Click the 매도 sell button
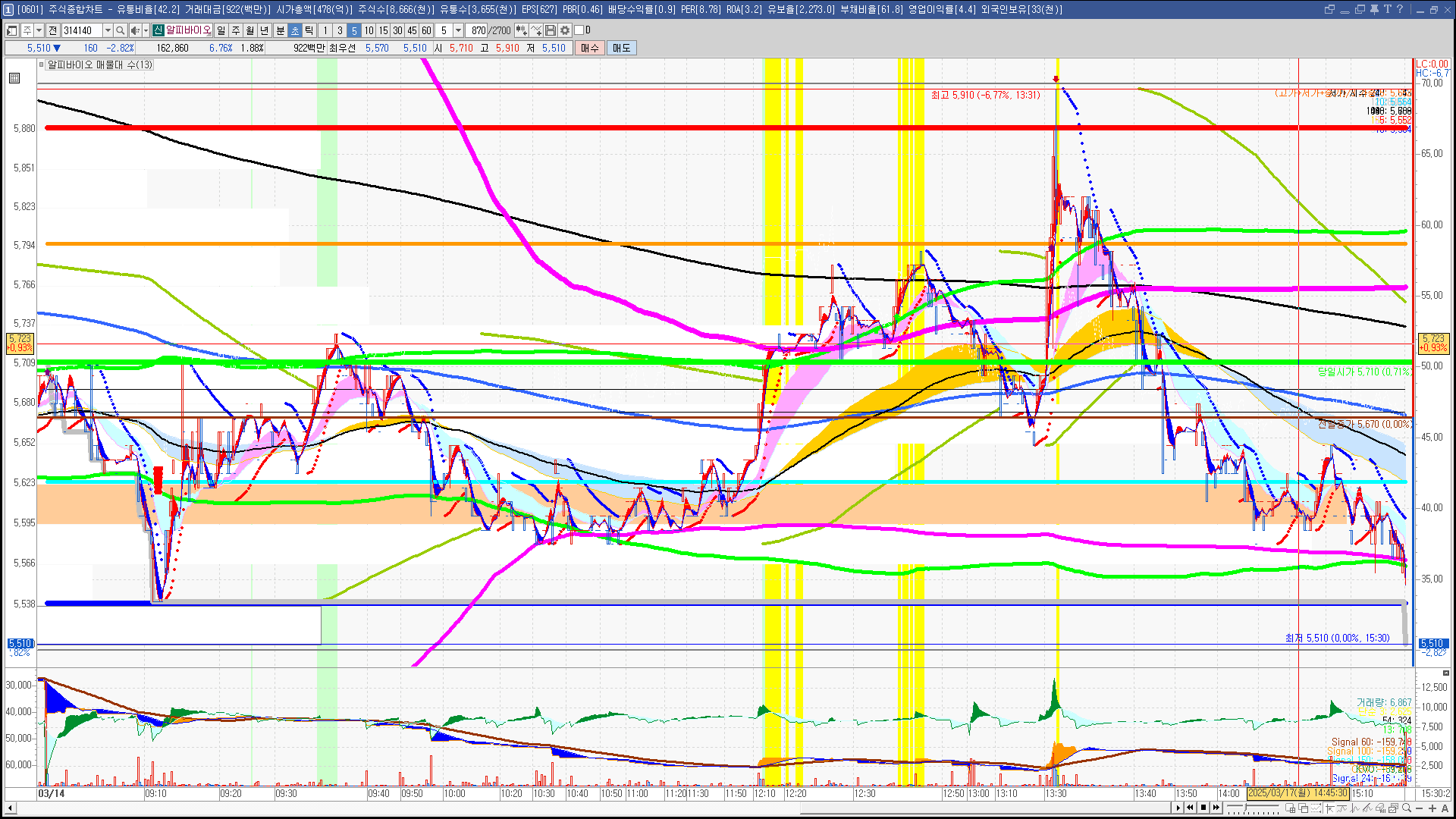1456x819 pixels. click(621, 48)
